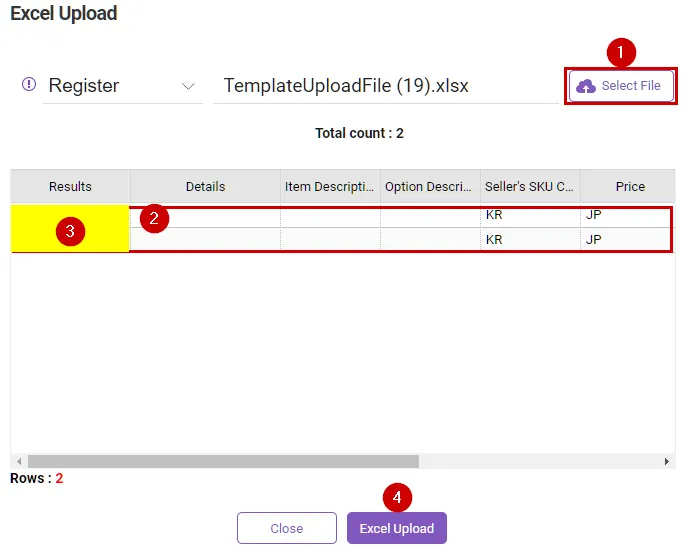Click the right scroll arrow of the table

667,461
